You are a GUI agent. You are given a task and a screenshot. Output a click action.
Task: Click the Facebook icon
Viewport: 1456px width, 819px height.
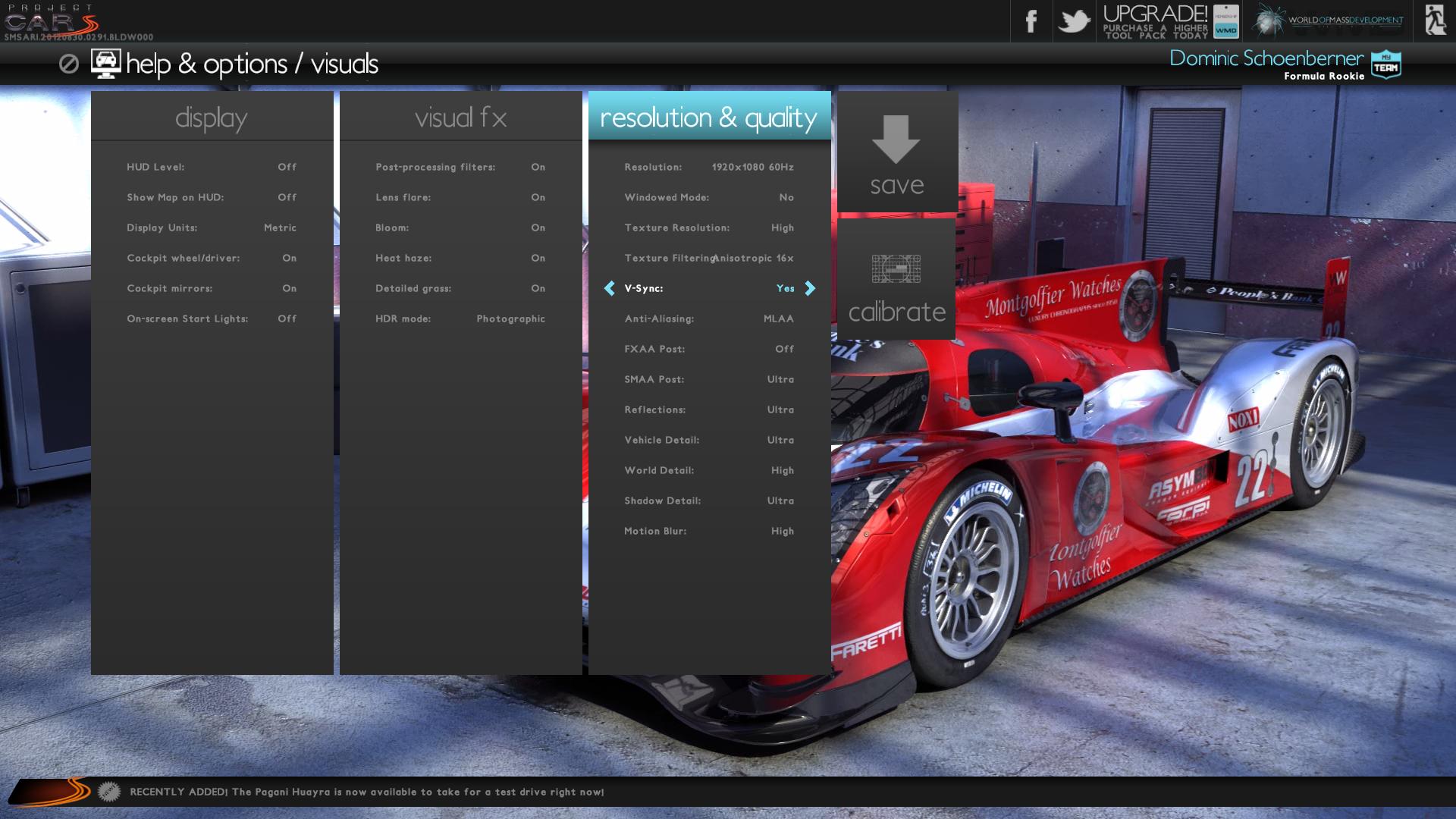(x=1031, y=21)
